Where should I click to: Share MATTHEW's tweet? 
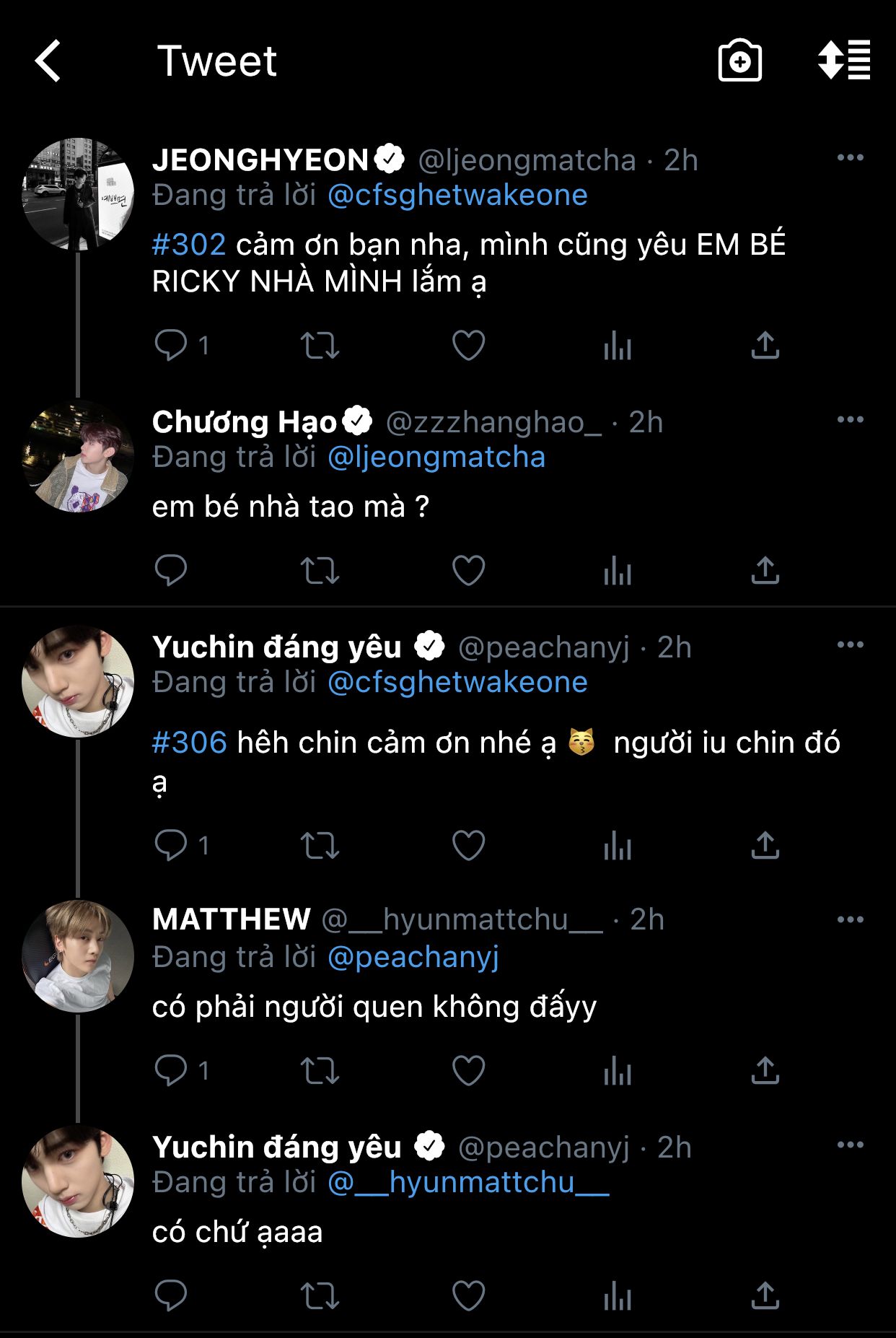(x=765, y=1070)
